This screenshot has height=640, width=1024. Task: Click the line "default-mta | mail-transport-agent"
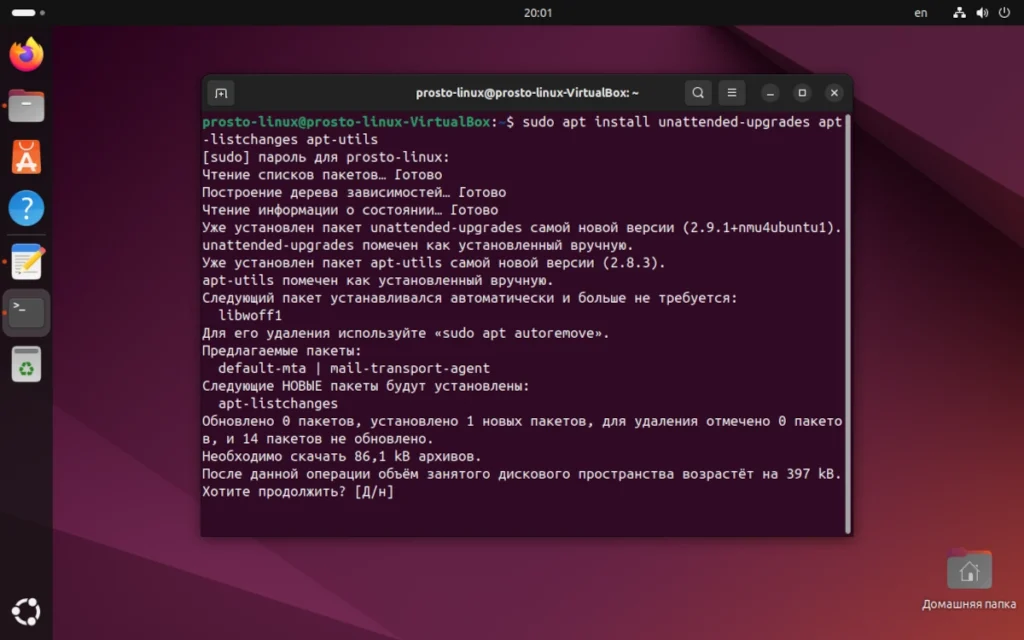click(x=354, y=368)
